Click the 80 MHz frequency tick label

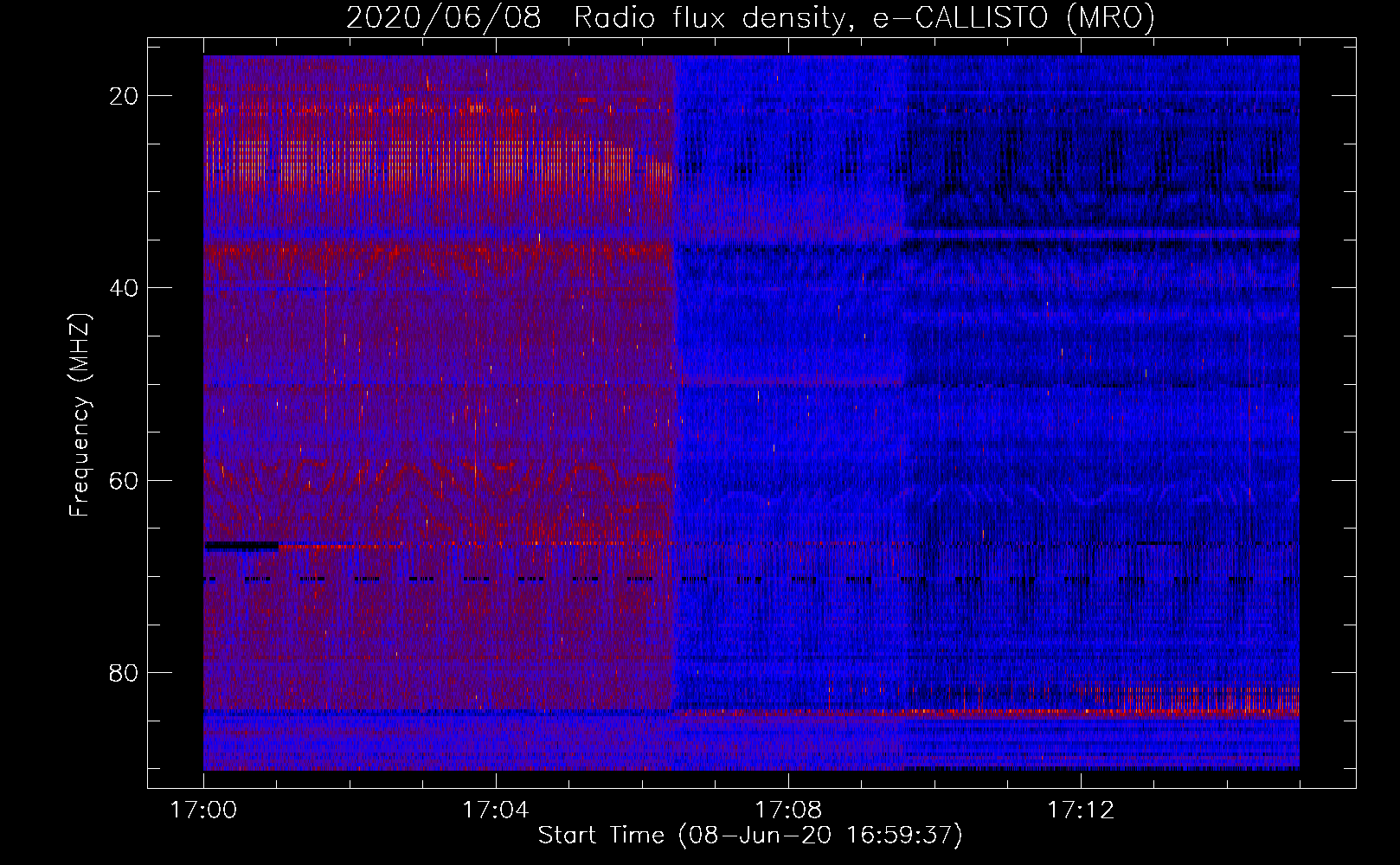click(x=124, y=672)
